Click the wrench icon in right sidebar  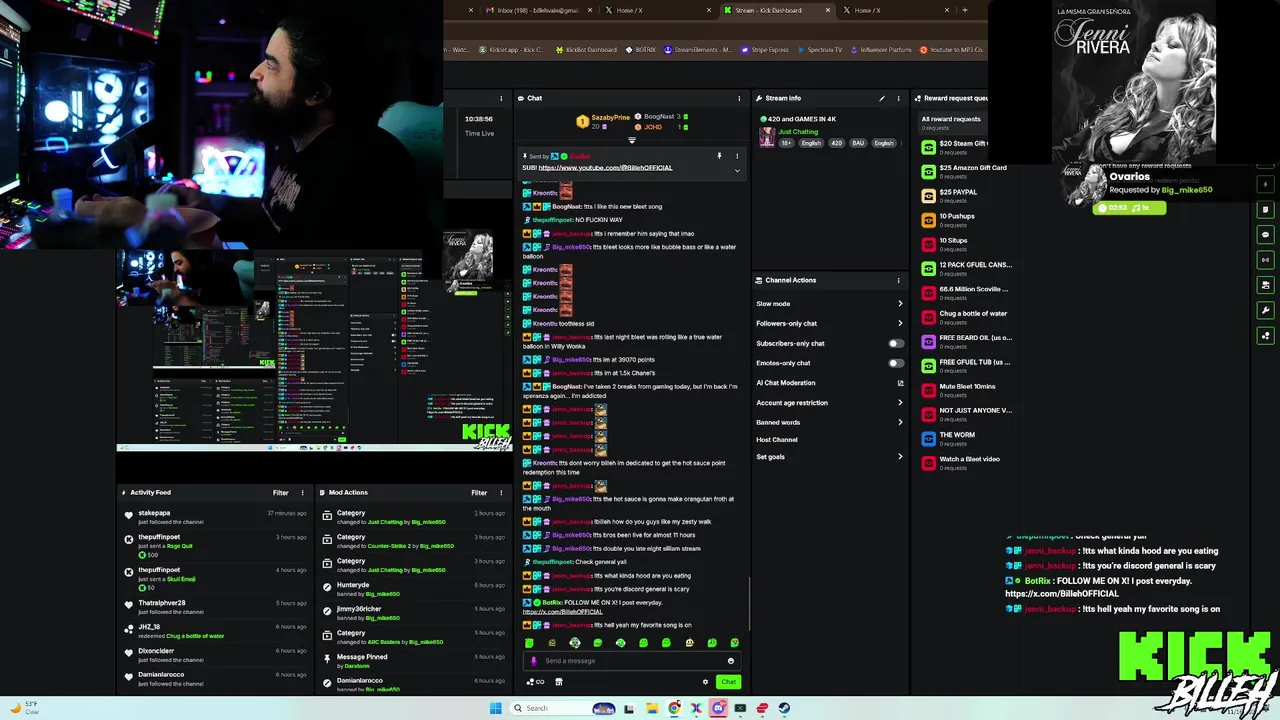point(1266,310)
